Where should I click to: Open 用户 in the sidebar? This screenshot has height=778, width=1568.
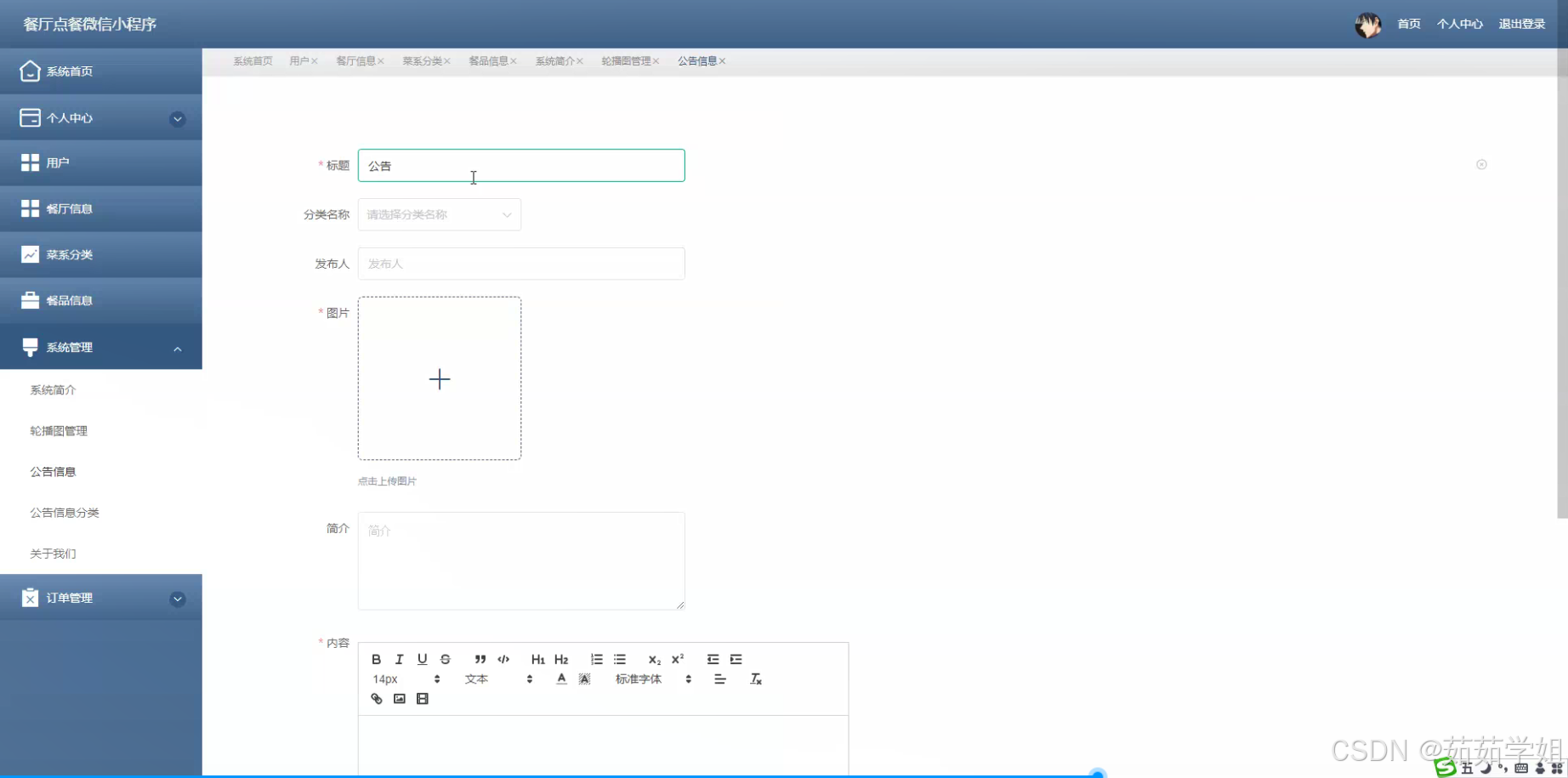coord(101,162)
